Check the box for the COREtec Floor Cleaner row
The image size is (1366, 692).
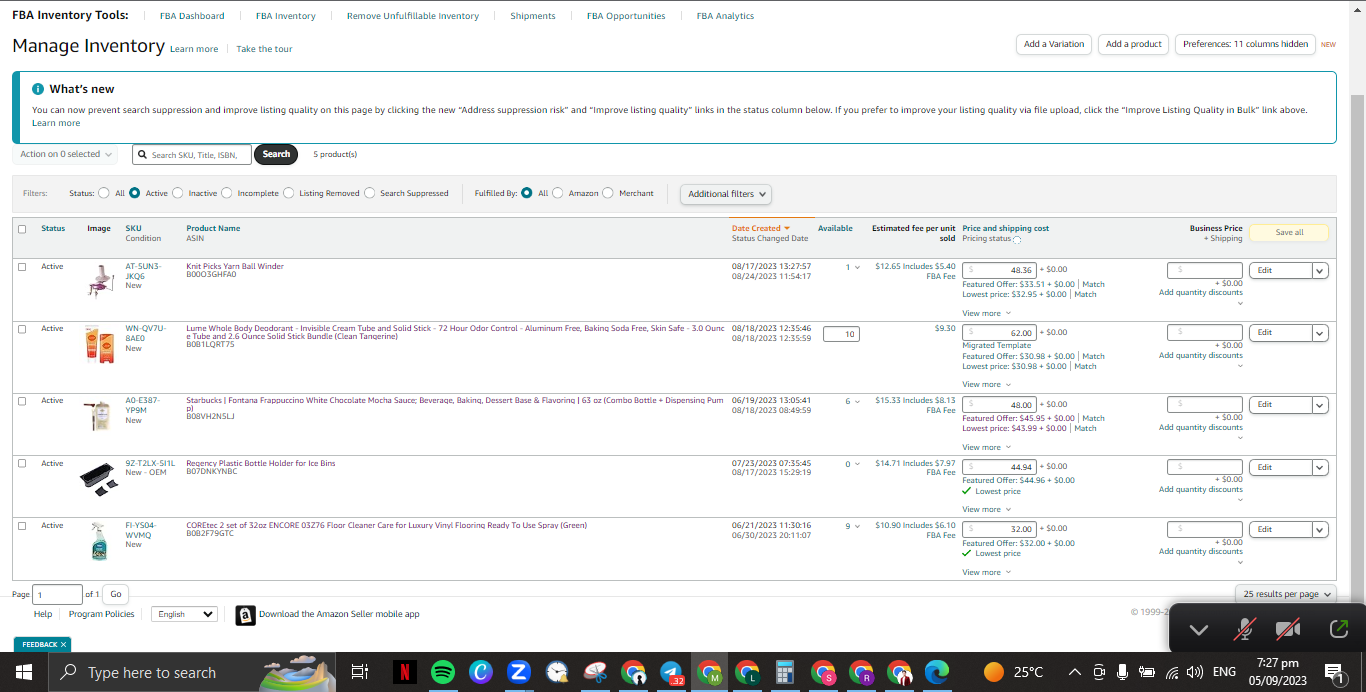click(x=22, y=526)
